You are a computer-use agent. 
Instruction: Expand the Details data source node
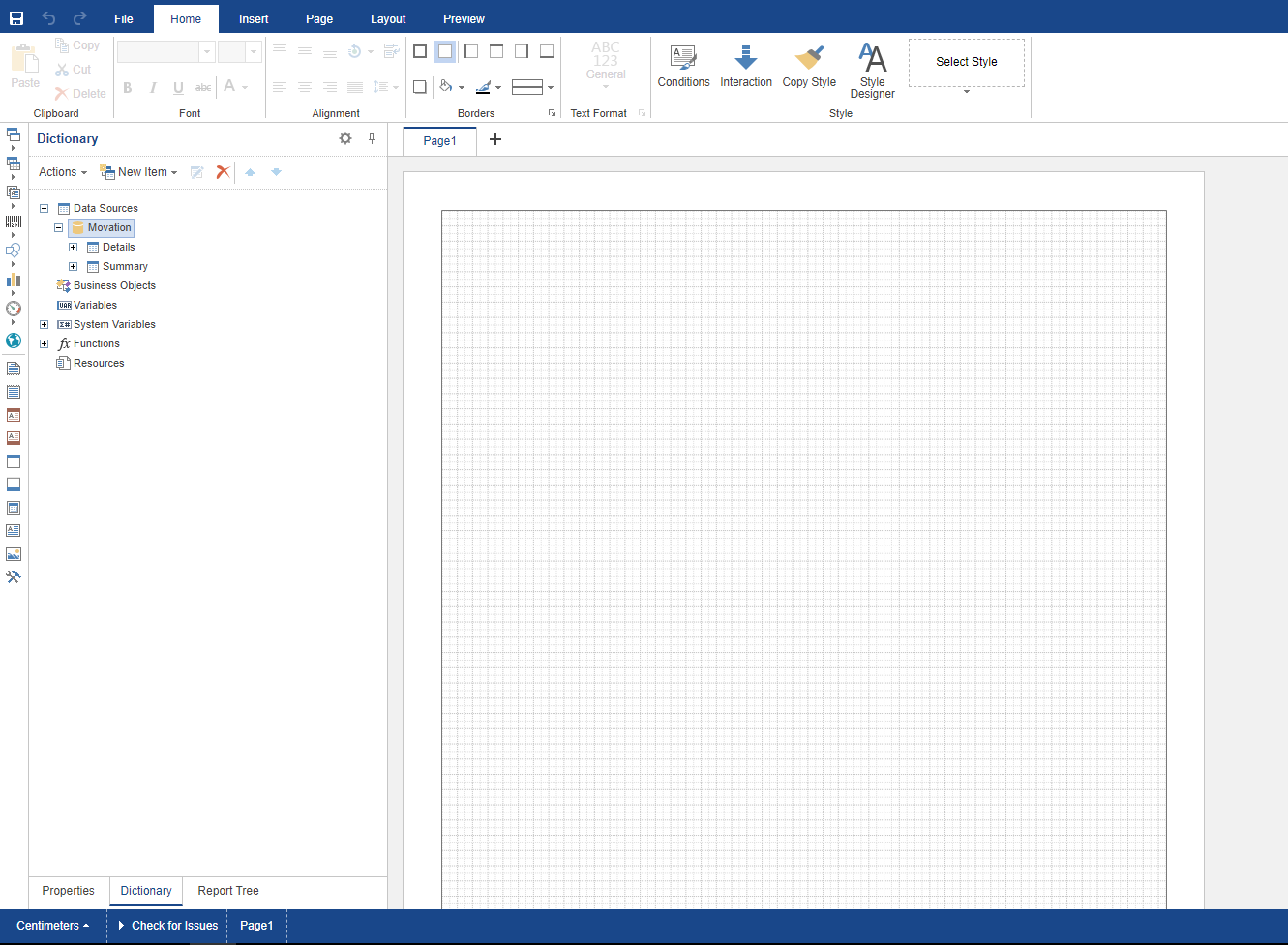coord(73,247)
